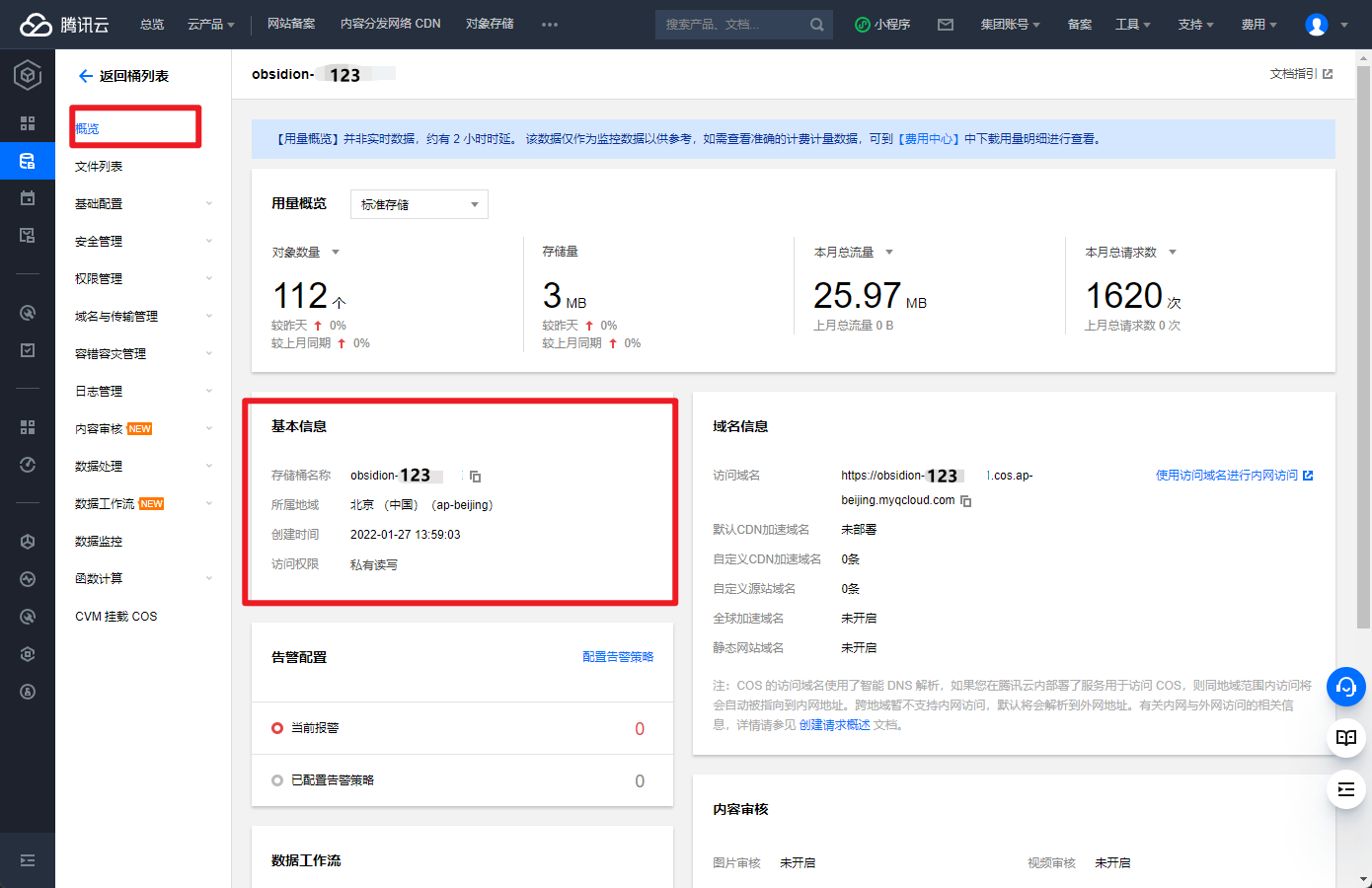This screenshot has width=1372, height=888.
Task: Click 备案 in the top bar
Action: (x=1080, y=25)
